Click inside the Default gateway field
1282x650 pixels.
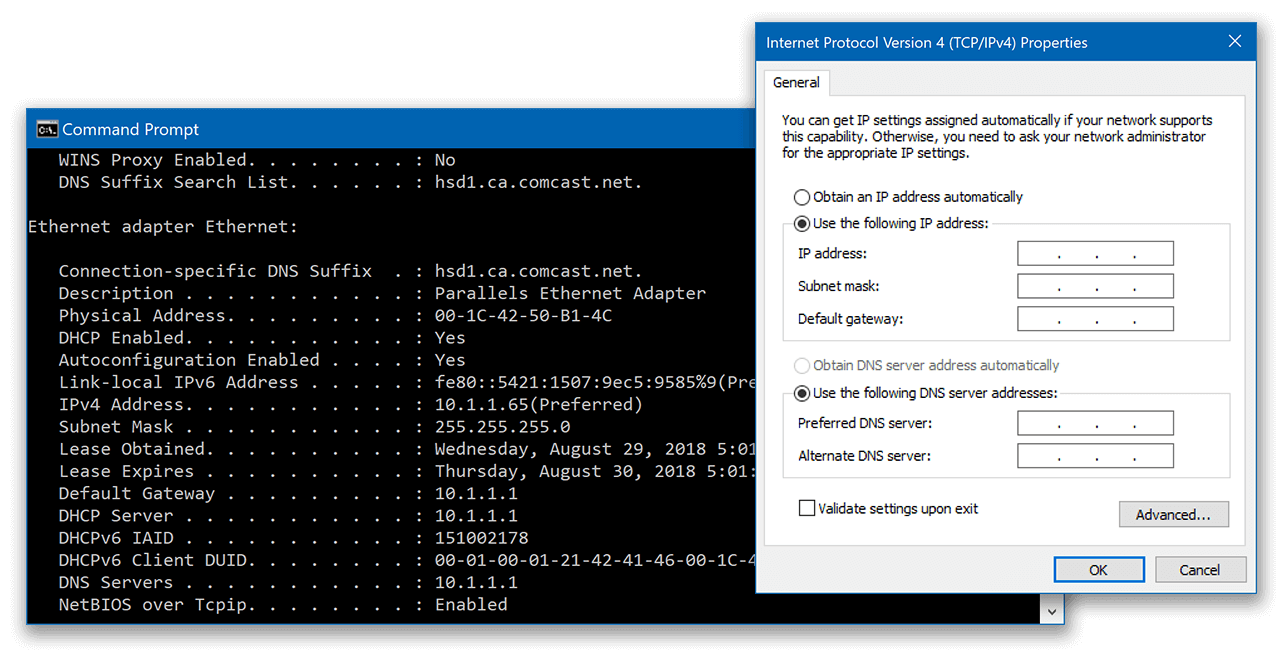pos(1094,318)
